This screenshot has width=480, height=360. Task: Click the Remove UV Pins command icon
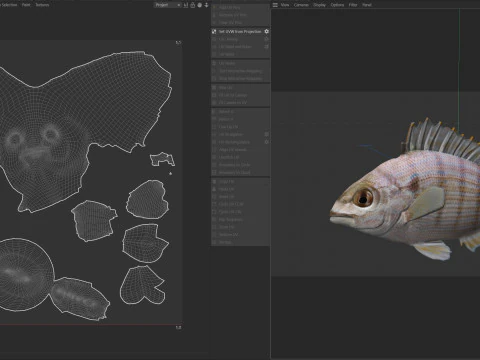tap(214, 15)
